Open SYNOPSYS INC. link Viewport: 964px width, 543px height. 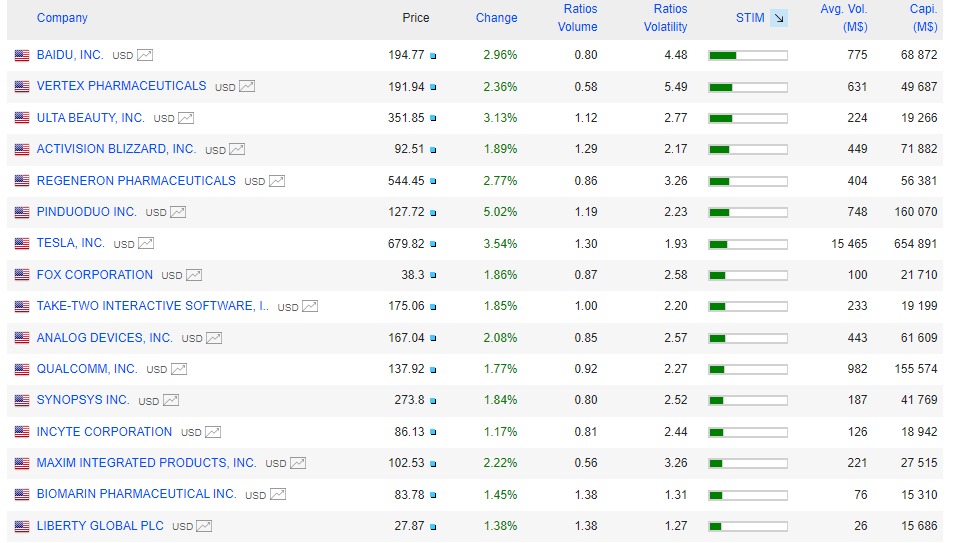(x=83, y=400)
